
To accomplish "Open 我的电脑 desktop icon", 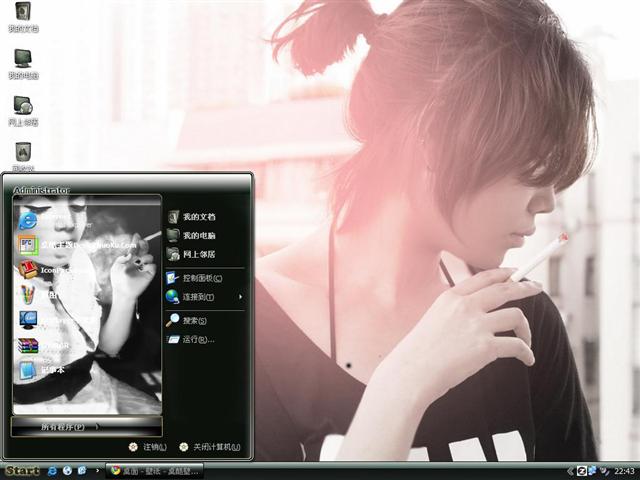I will pyautogui.click(x=23, y=64).
